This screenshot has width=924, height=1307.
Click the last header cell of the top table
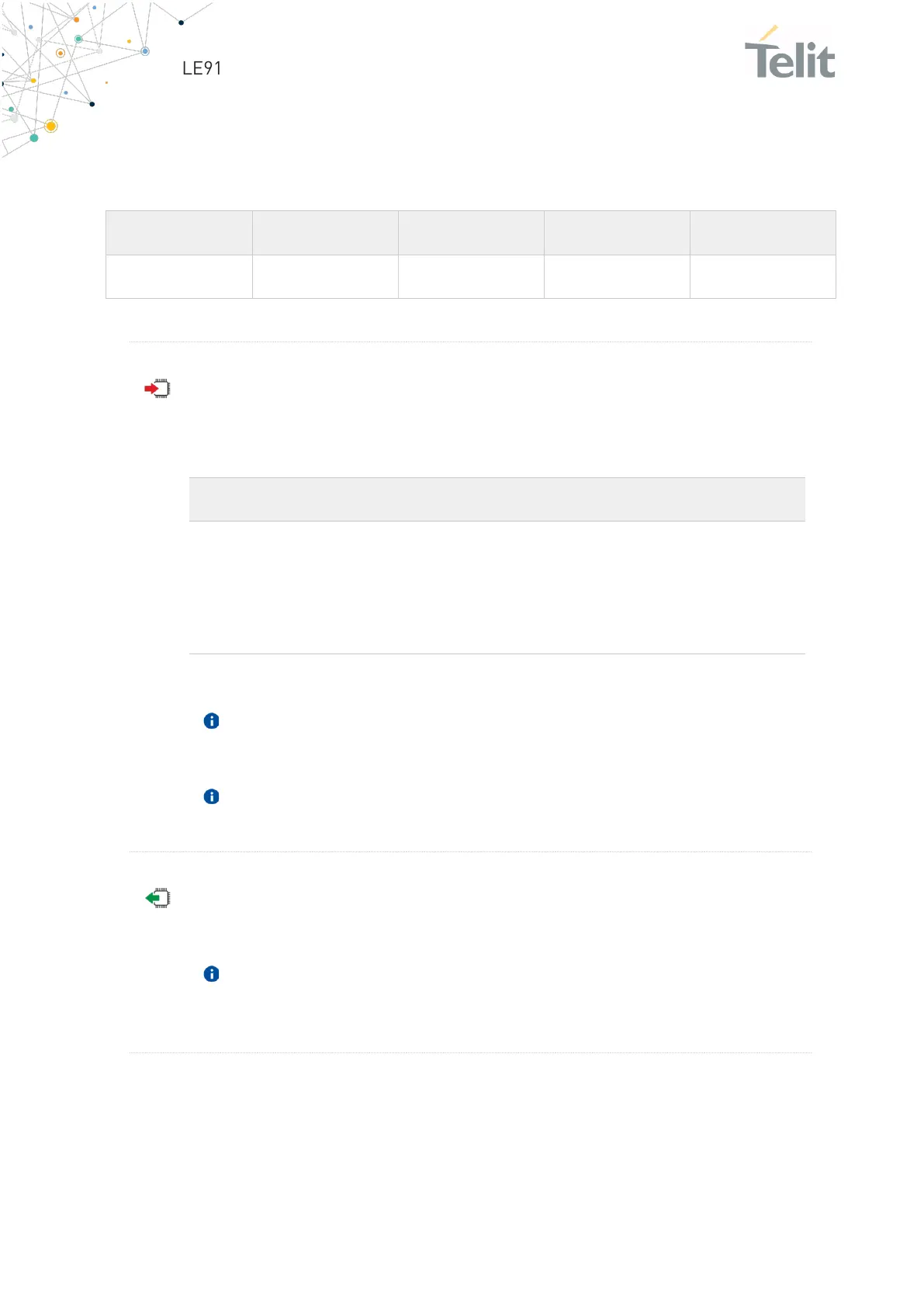tap(763, 233)
